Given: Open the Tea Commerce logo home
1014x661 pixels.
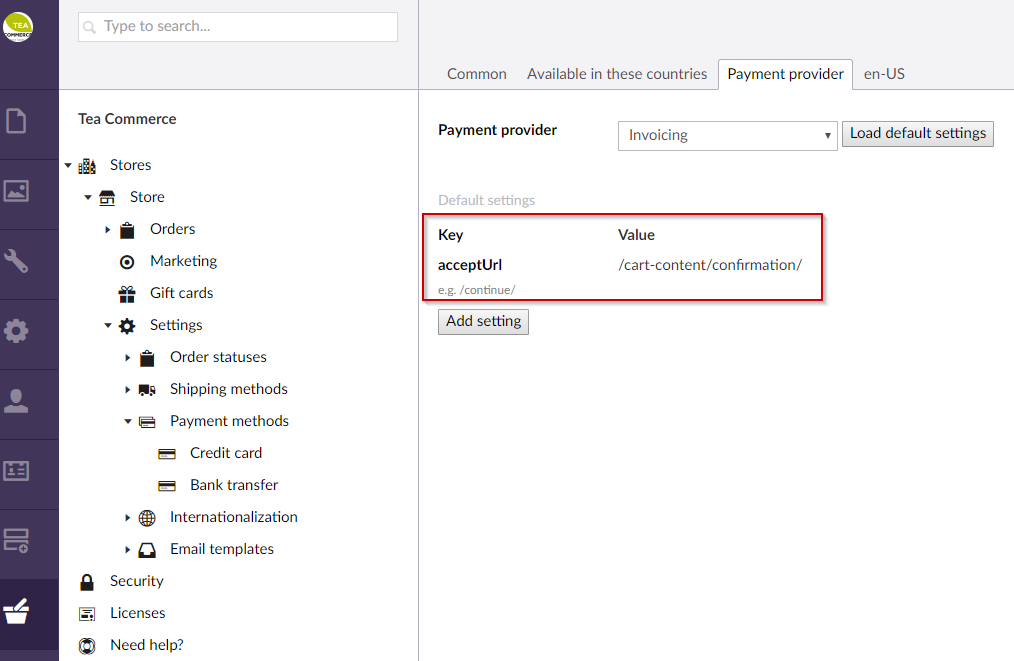Looking at the screenshot, I should click(x=17, y=27).
